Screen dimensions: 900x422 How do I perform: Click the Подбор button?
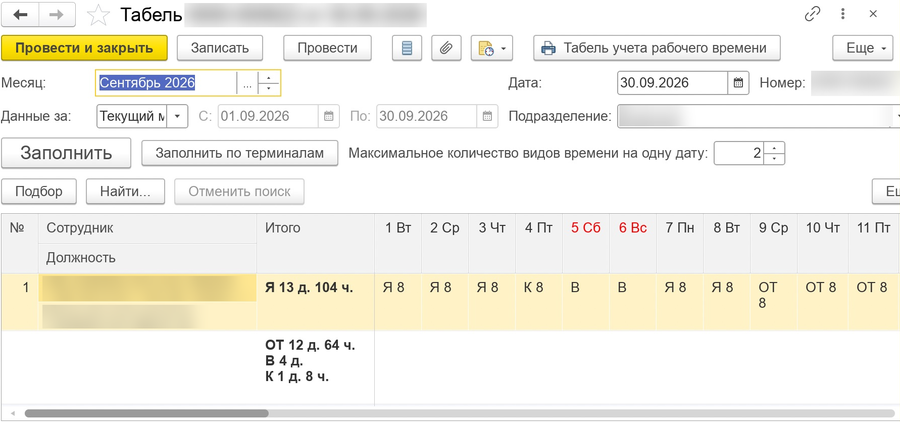(38, 191)
